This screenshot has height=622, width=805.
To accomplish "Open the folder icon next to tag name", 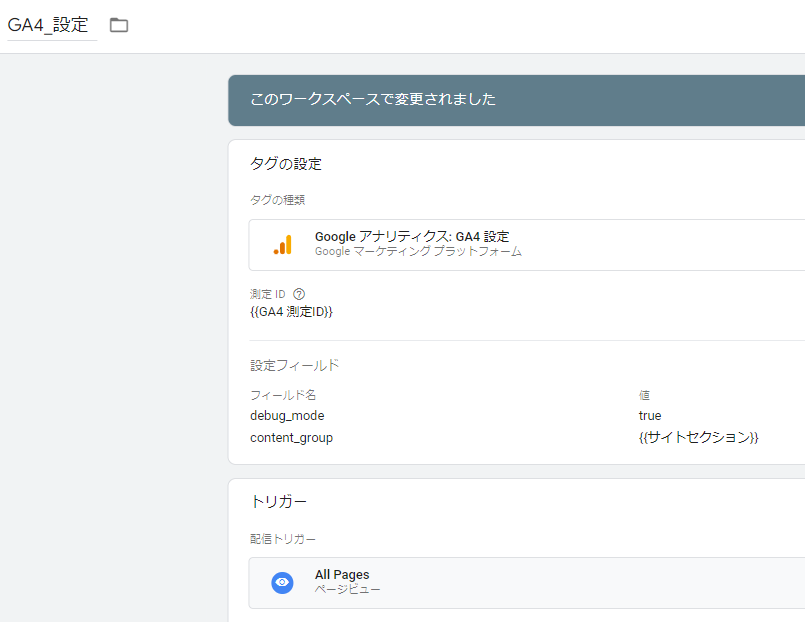I will 119,25.
